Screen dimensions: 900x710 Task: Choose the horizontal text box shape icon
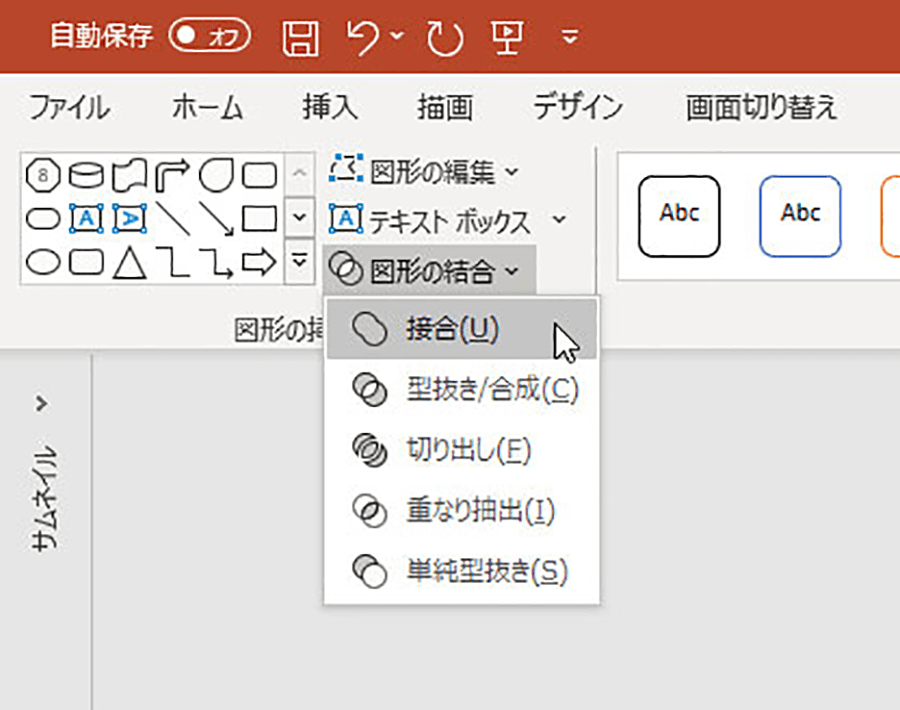85,218
